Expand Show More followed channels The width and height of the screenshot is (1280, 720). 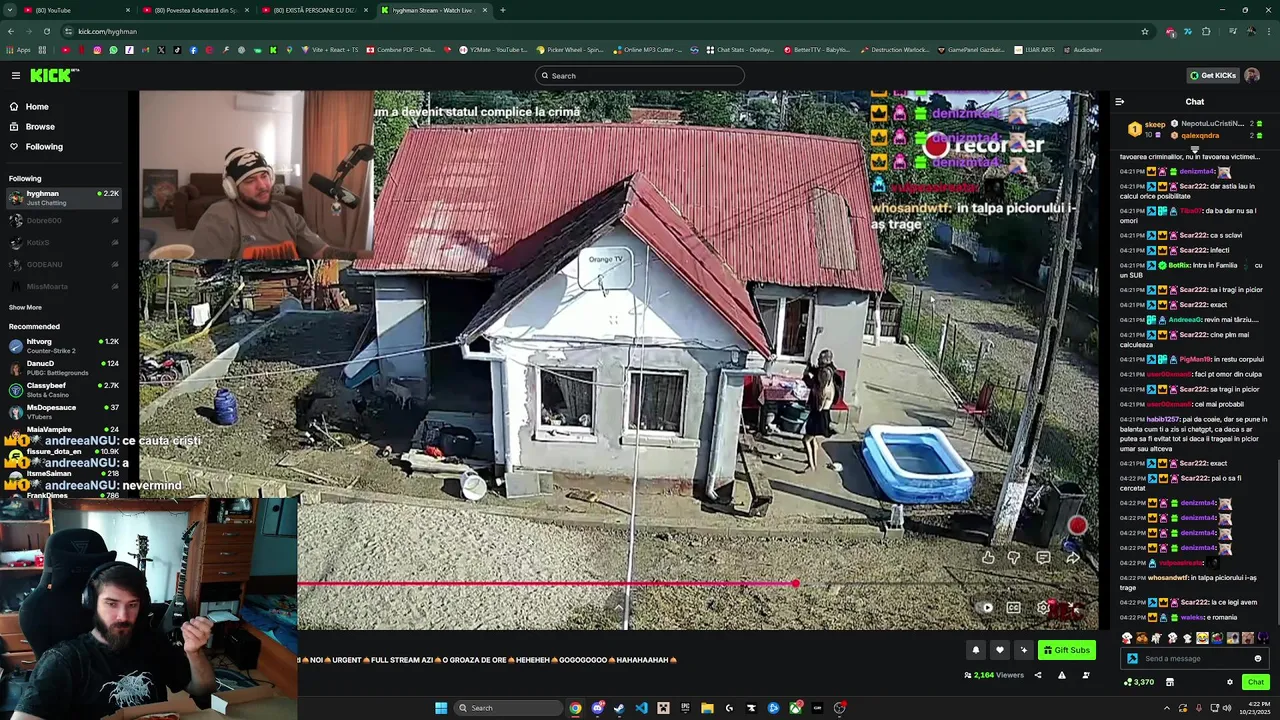pos(25,307)
